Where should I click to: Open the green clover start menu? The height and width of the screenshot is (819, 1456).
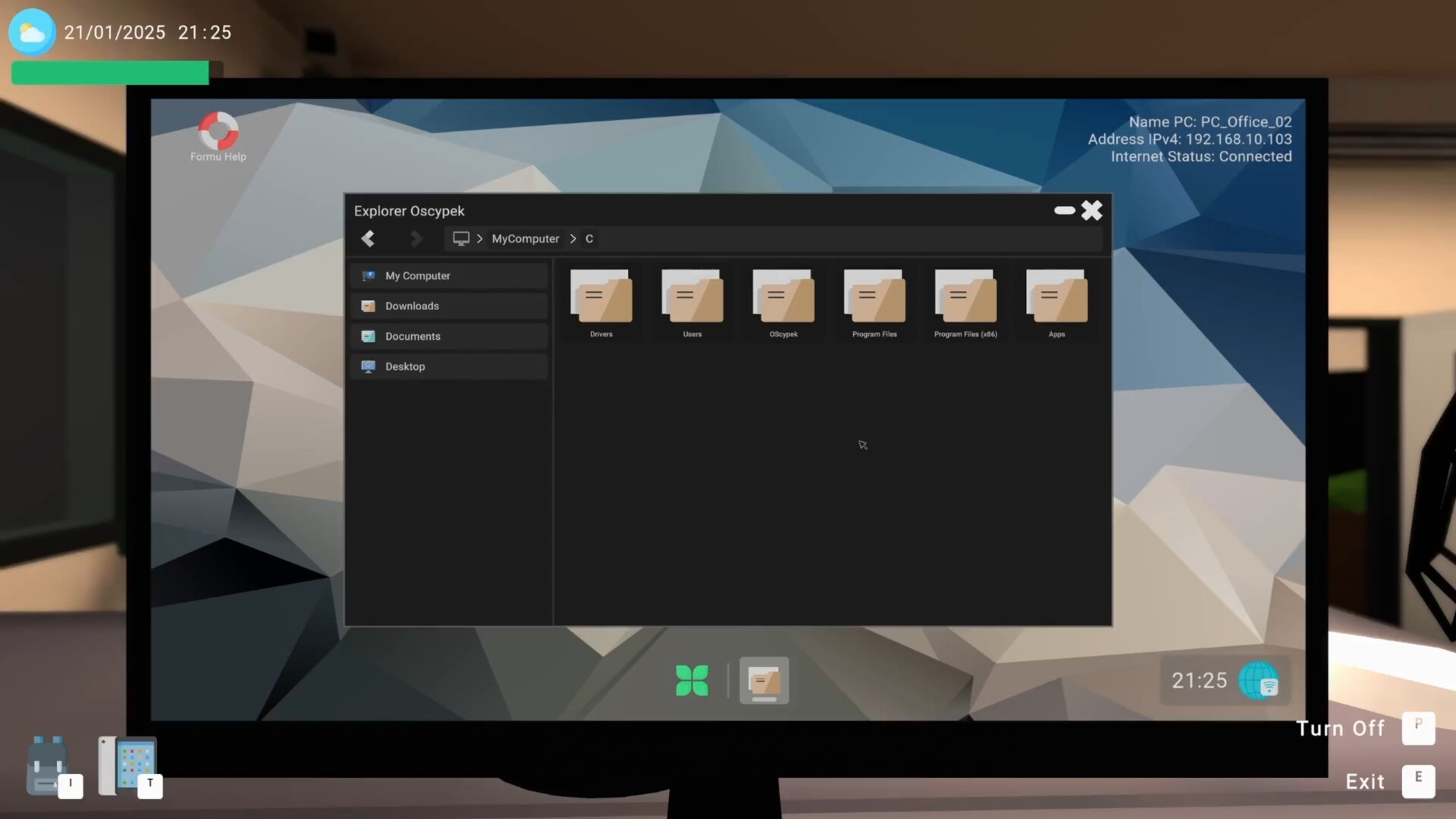coord(692,680)
